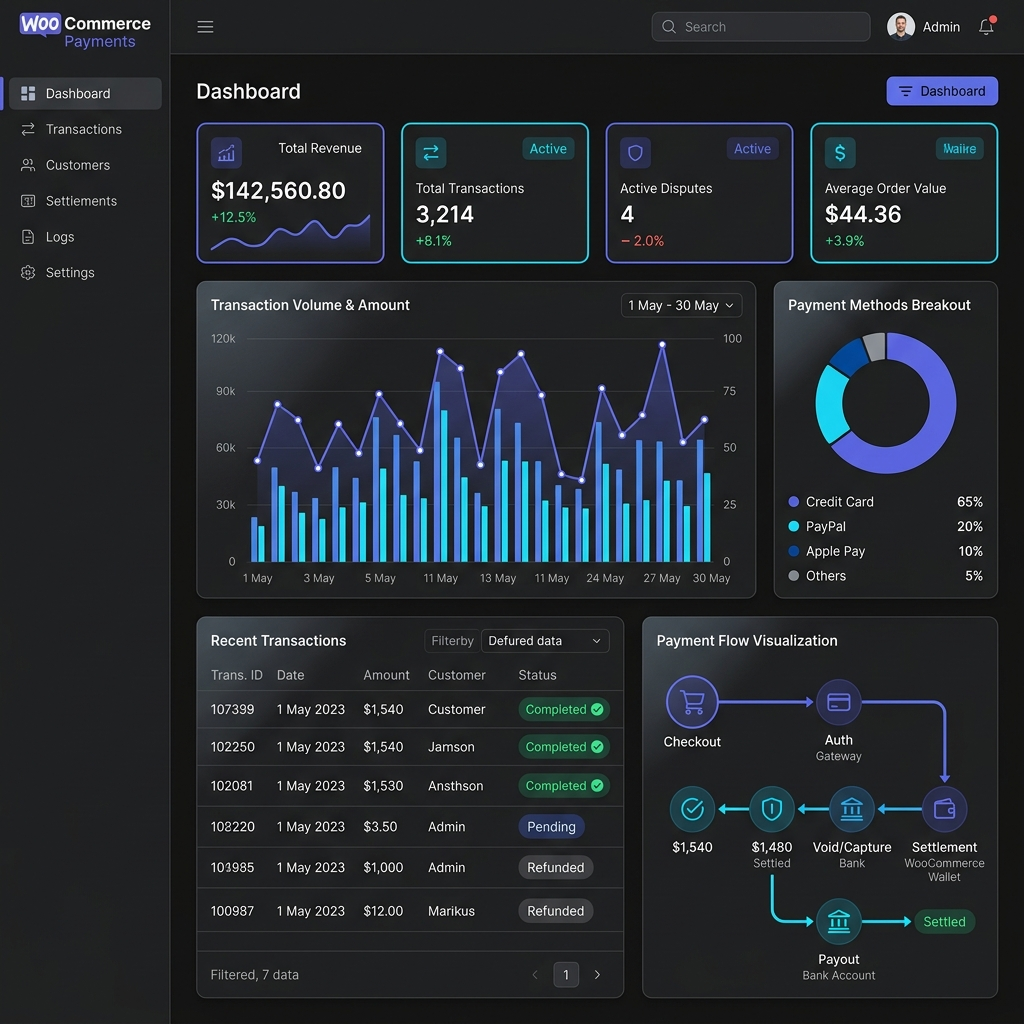Click the Active Disputes shield icon
Screen dimensions: 1024x1024
pyautogui.click(x=635, y=153)
